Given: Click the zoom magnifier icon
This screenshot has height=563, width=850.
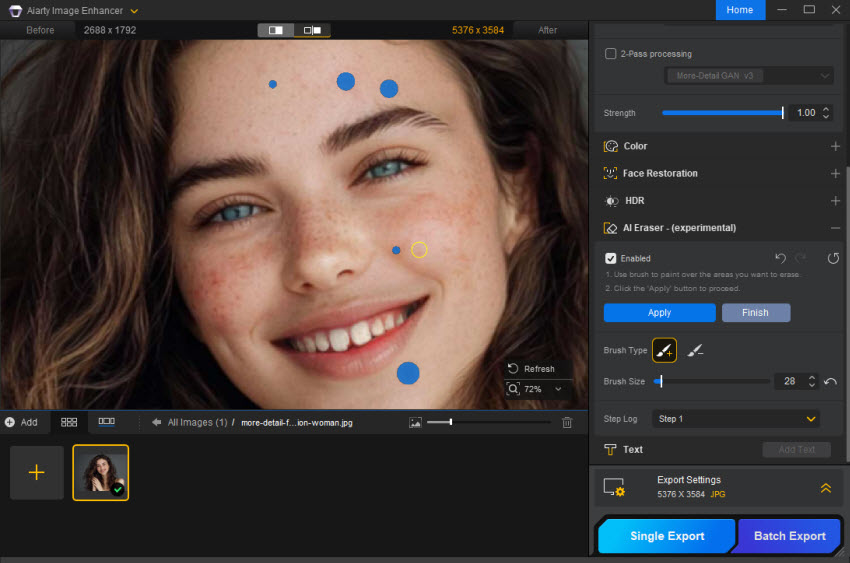Looking at the screenshot, I should 513,389.
